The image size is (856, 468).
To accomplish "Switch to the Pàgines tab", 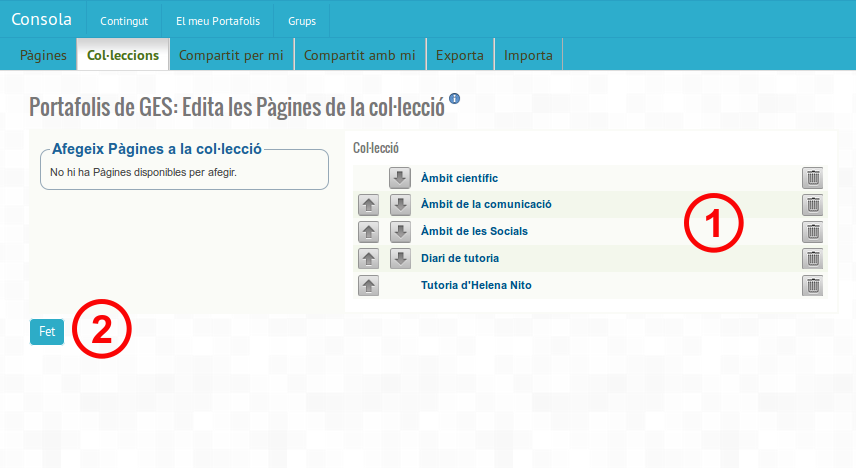I will coord(43,55).
